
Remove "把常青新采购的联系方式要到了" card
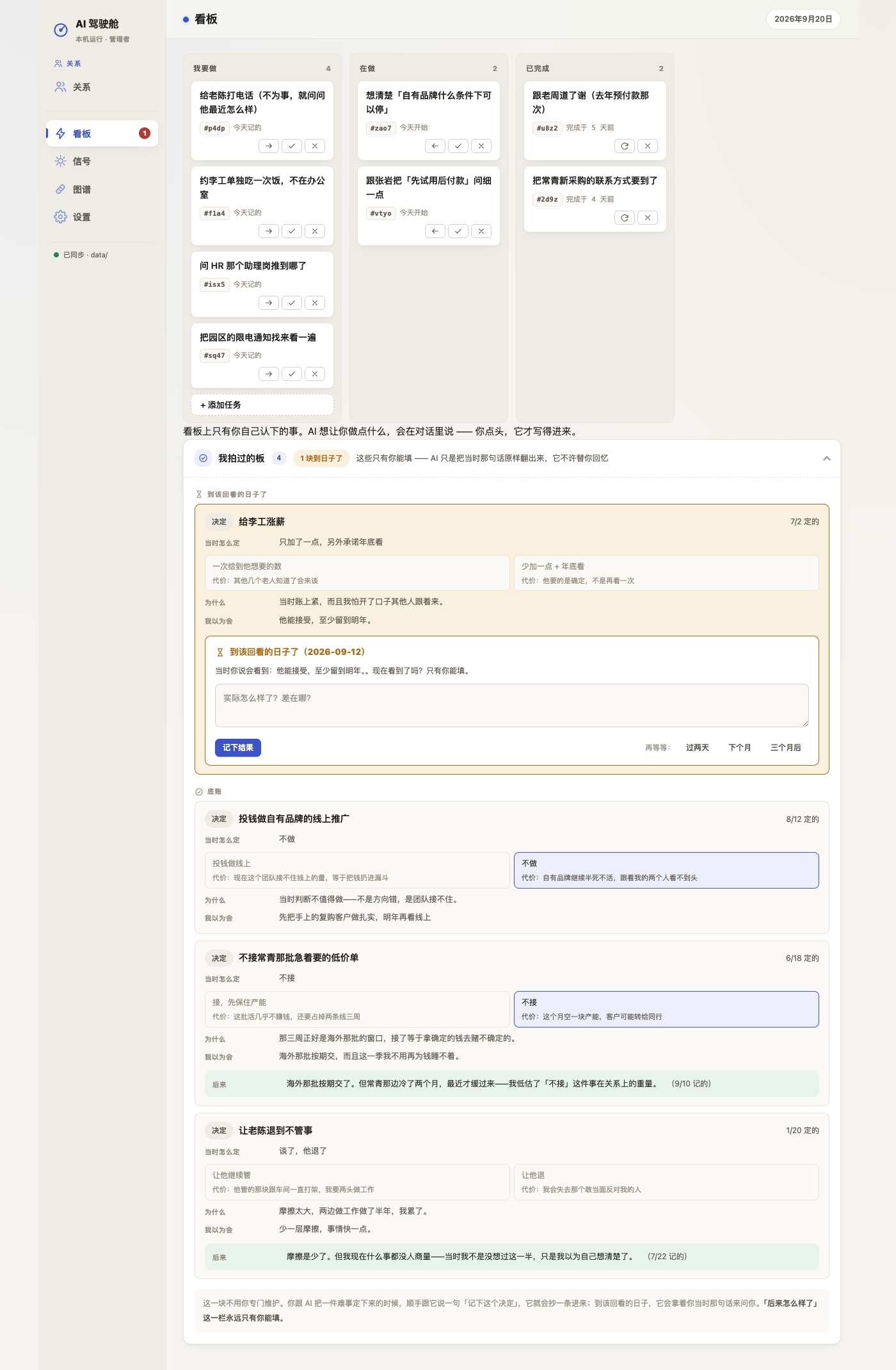(648, 218)
